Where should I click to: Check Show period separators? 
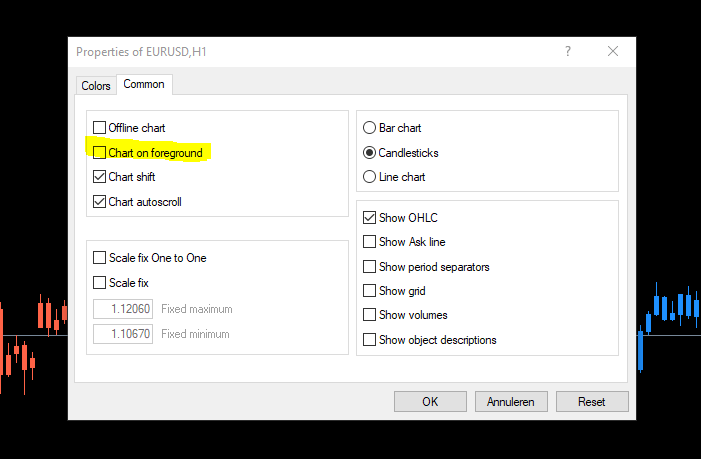point(370,267)
